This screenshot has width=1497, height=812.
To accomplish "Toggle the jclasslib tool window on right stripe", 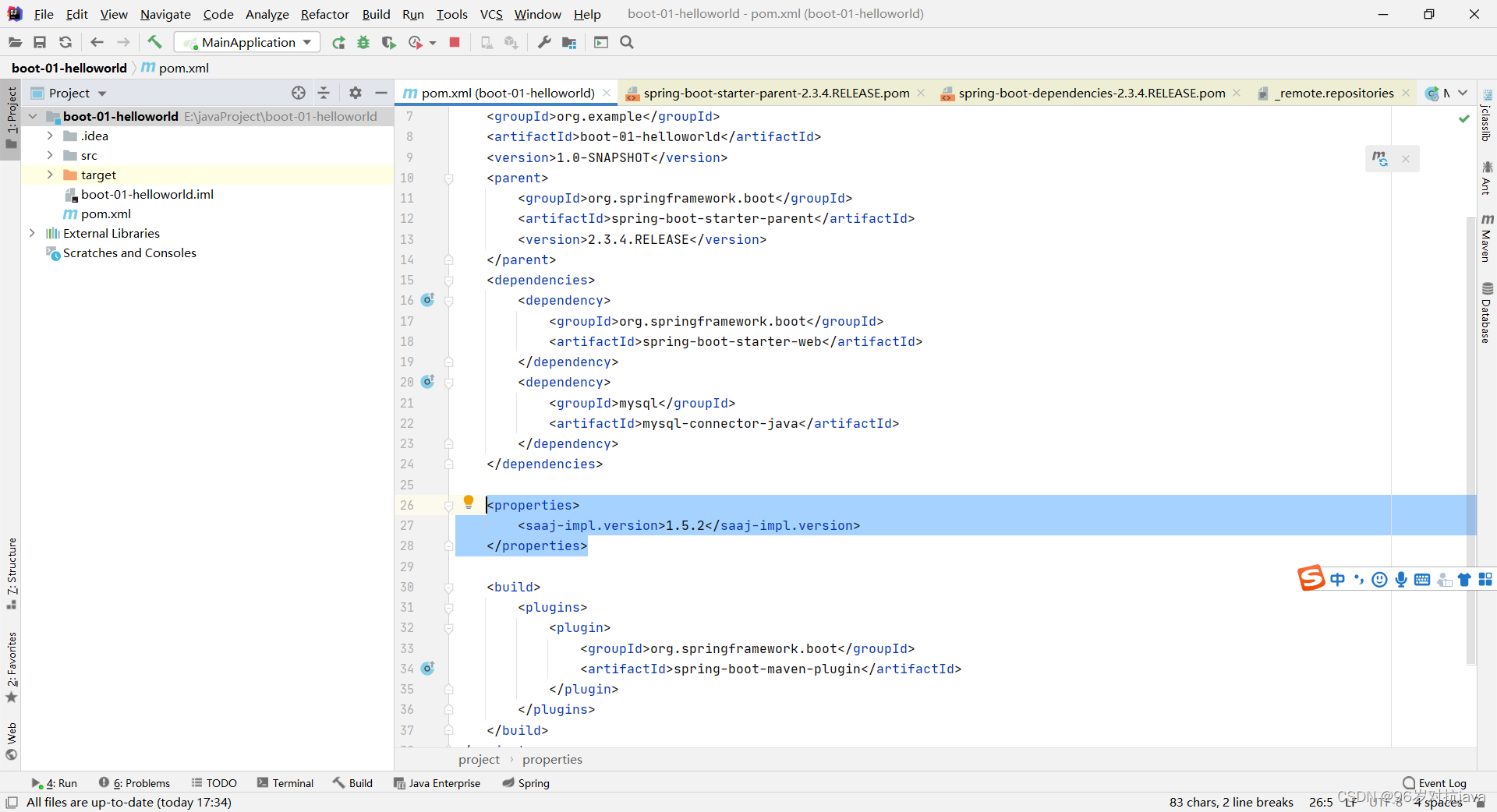I will tap(1487, 115).
